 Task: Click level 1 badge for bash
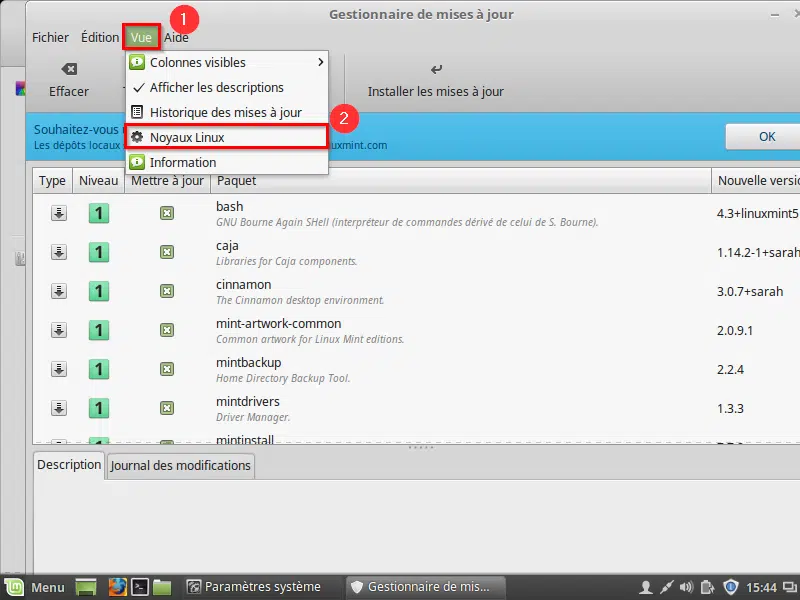click(99, 213)
